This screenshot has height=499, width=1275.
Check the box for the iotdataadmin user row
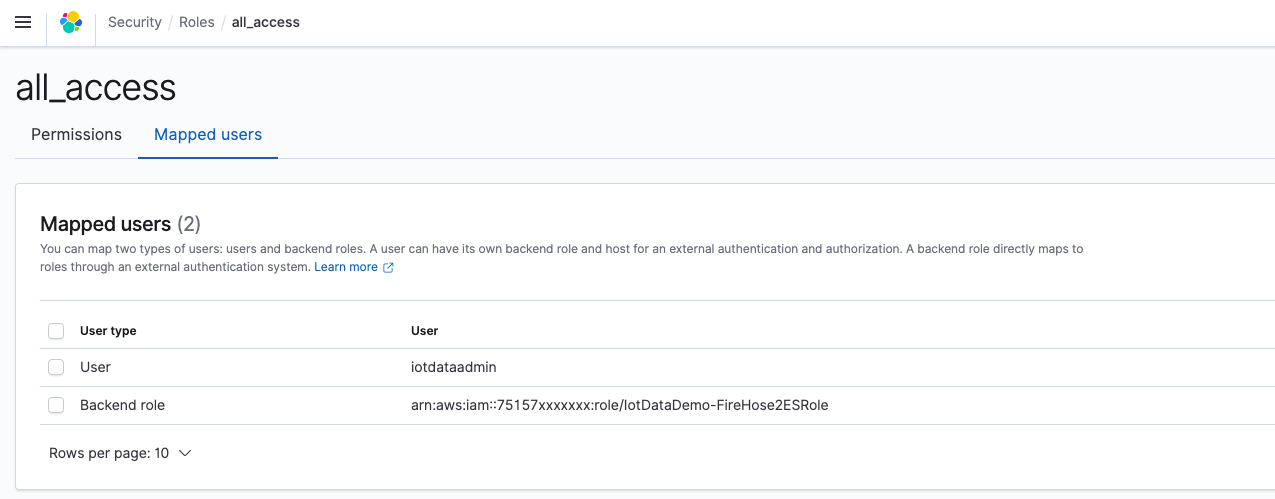click(x=56, y=367)
